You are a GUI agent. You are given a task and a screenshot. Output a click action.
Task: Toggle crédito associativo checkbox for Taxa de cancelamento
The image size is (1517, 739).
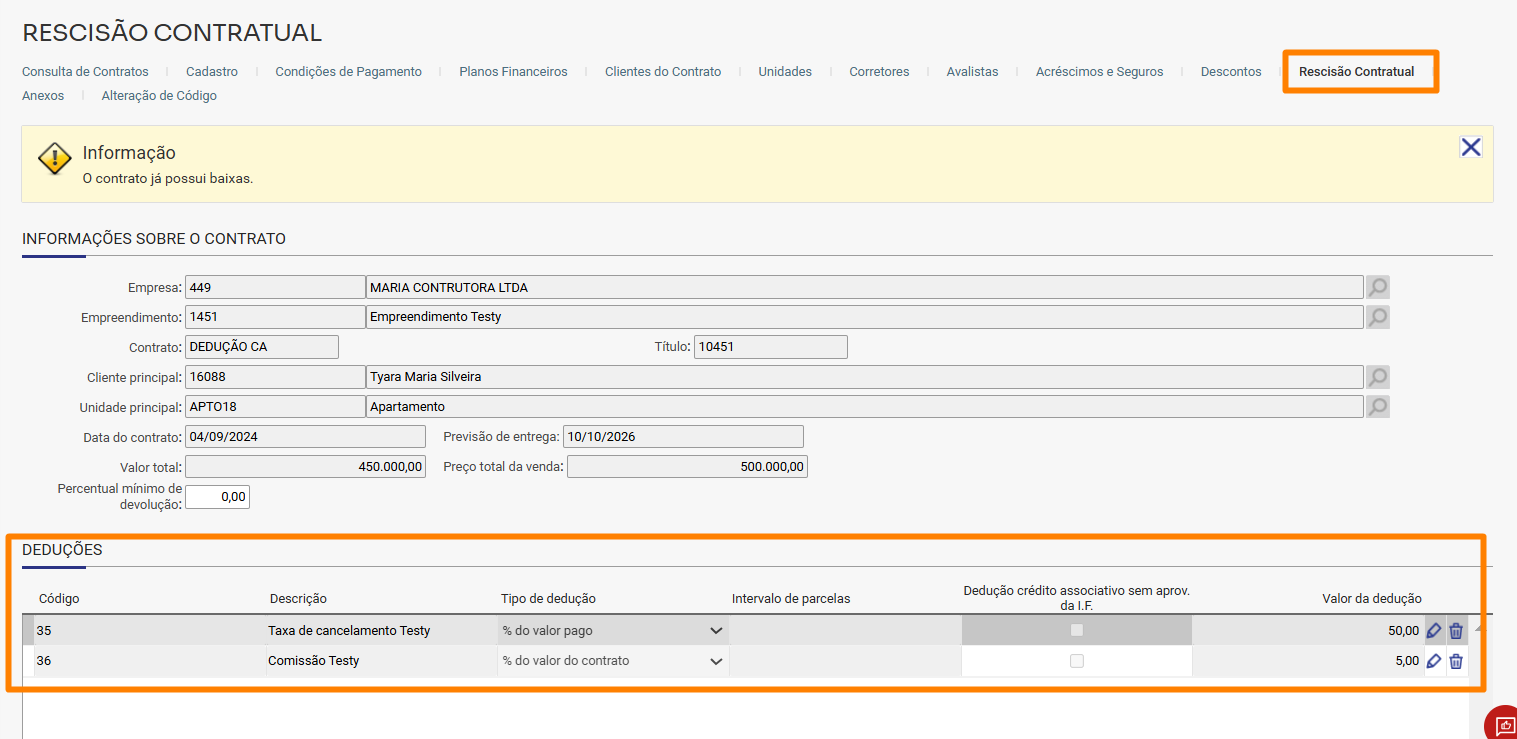(1077, 631)
